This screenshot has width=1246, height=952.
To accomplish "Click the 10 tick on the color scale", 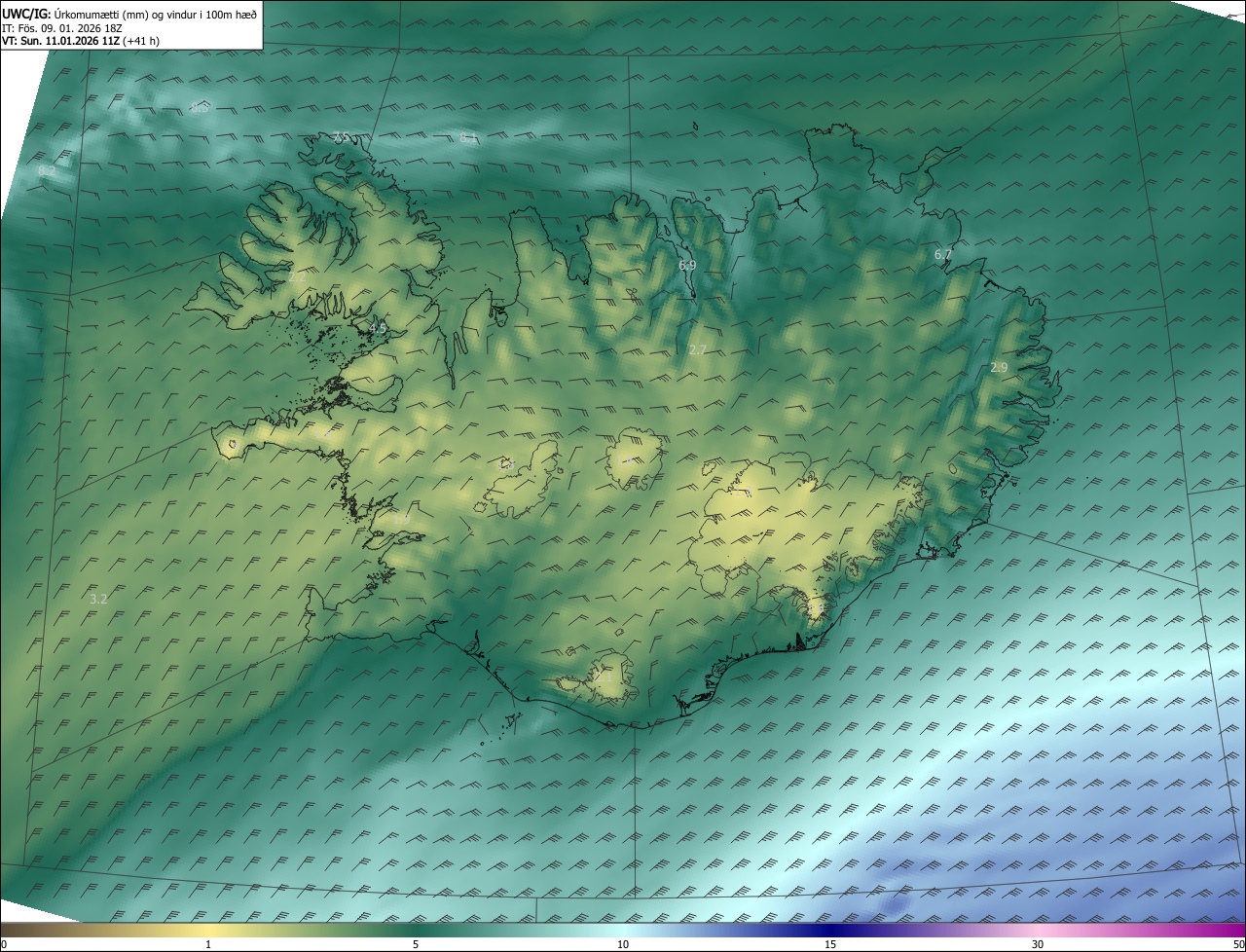I will [x=623, y=944].
